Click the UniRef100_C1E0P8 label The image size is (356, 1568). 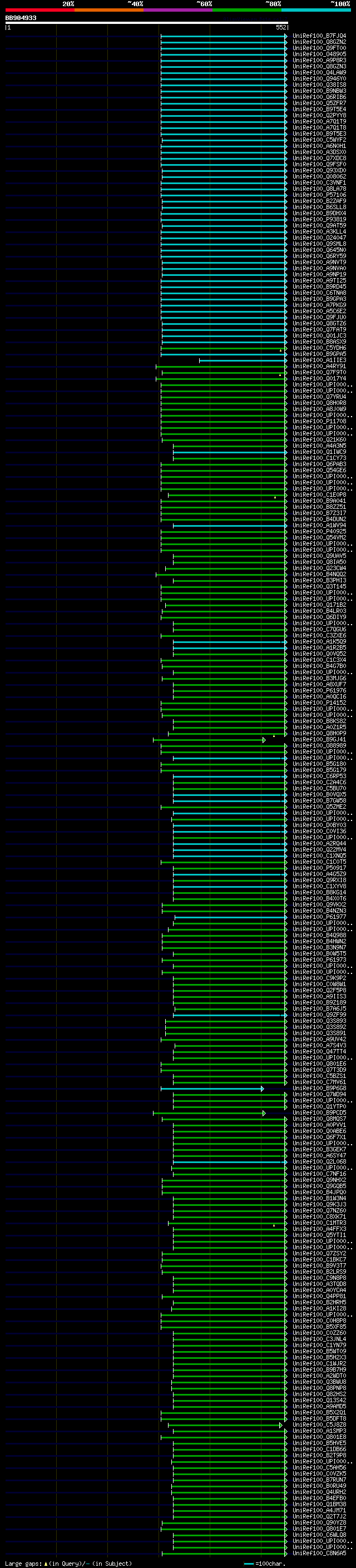319,495
